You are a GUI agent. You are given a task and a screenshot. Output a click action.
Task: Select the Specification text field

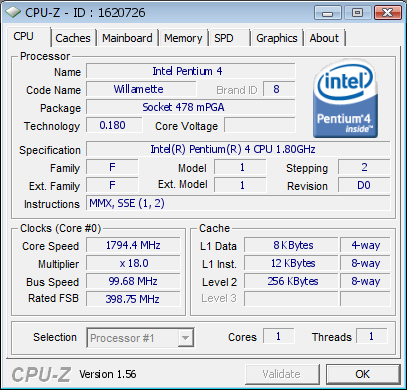pos(238,149)
